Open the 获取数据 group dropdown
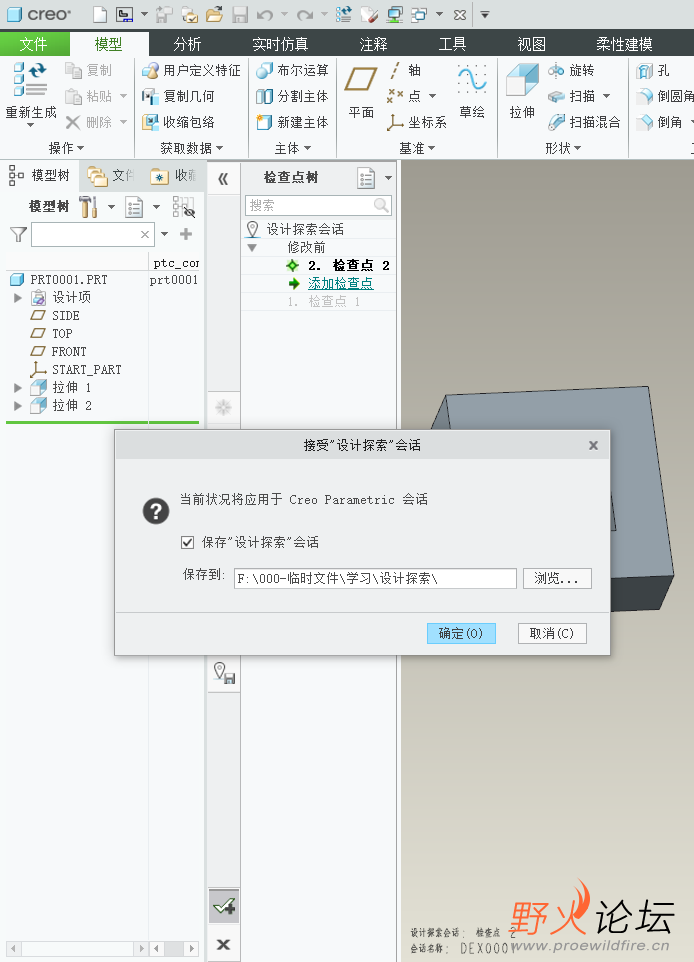The width and height of the screenshot is (694, 962). point(191,148)
